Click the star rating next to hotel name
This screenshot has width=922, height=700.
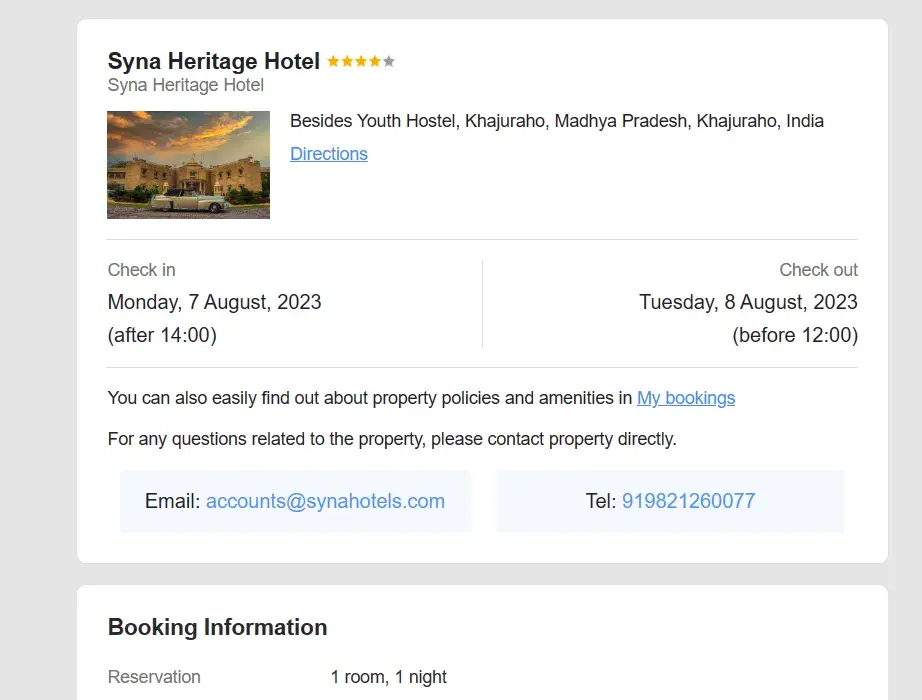click(360, 62)
